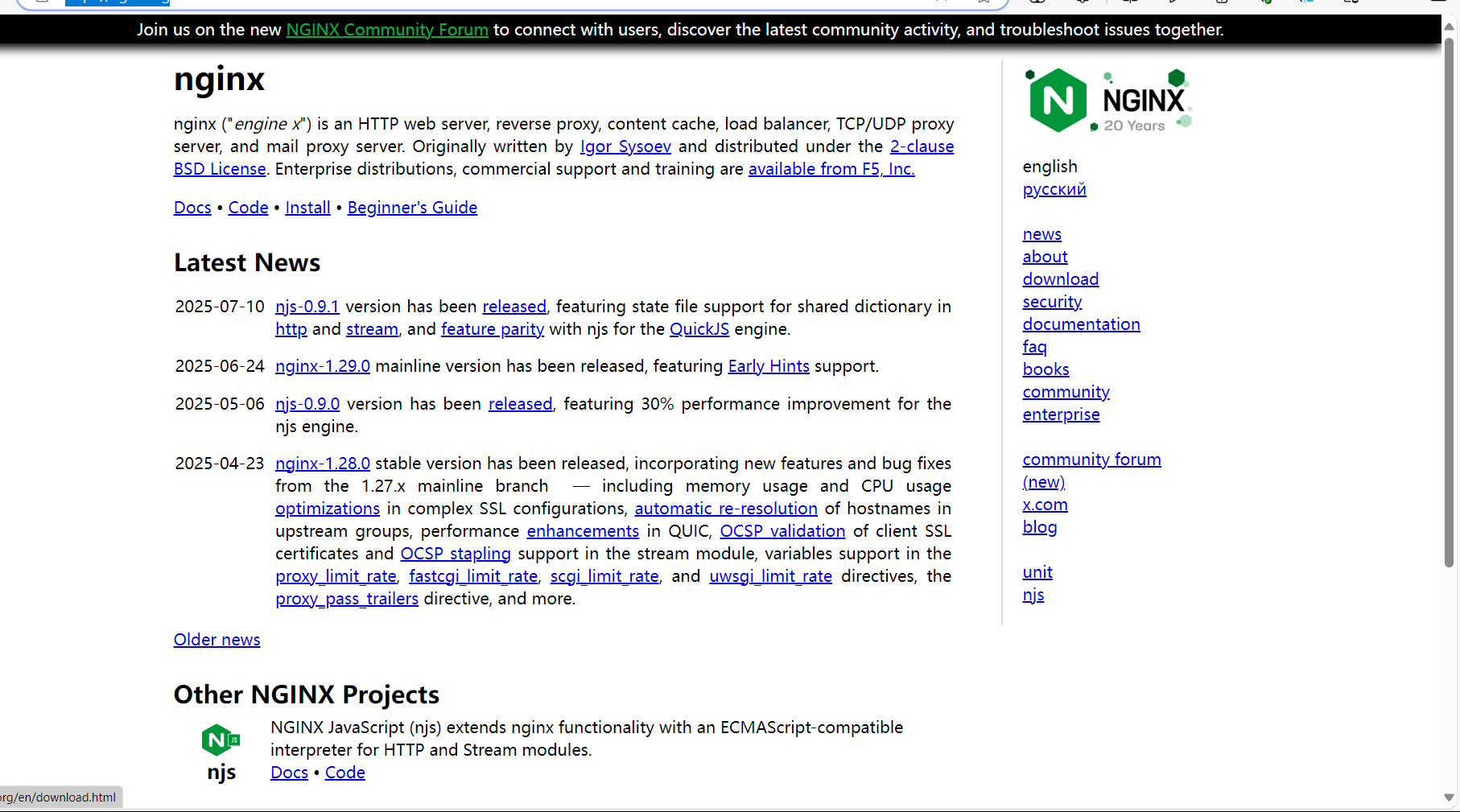The image size is (1460, 812).
Task: Click the scrollbar up arrow
Action: tap(1450, 26)
